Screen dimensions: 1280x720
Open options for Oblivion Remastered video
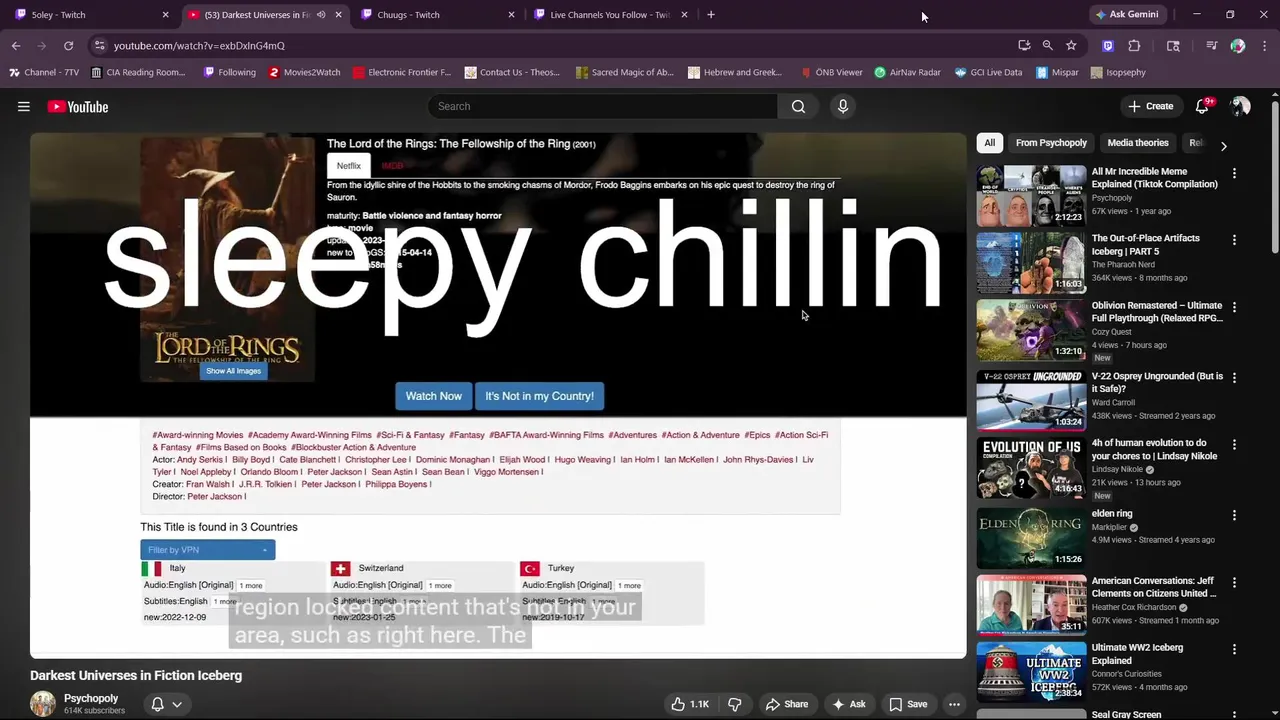[x=1234, y=307]
